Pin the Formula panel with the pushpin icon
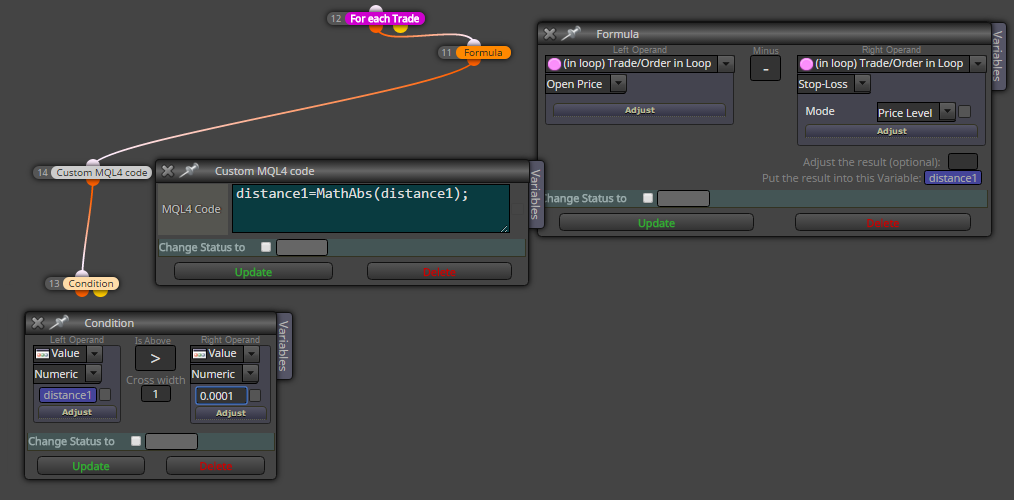This screenshot has height=500, width=1014. coord(571,34)
